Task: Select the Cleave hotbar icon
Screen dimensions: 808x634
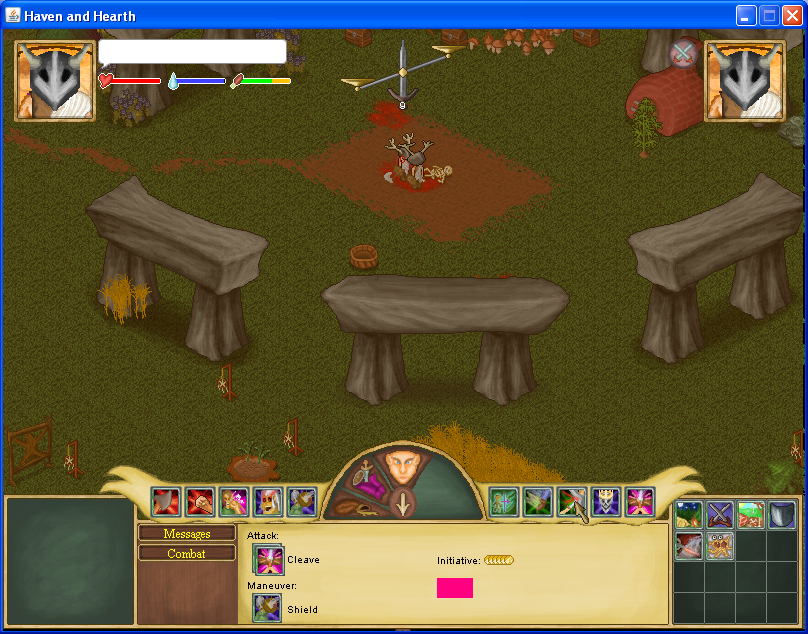Action: tap(639, 502)
